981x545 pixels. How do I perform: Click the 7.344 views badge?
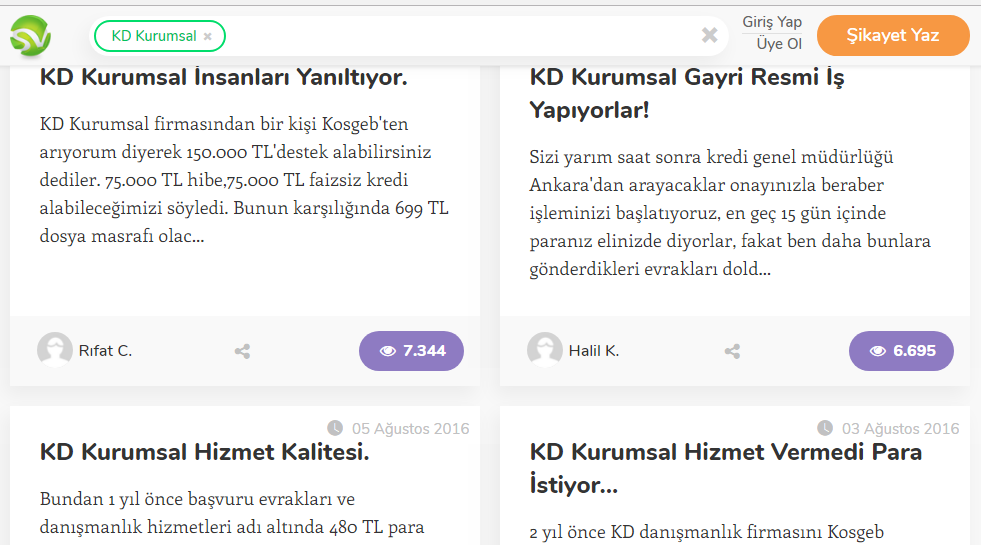(x=411, y=350)
